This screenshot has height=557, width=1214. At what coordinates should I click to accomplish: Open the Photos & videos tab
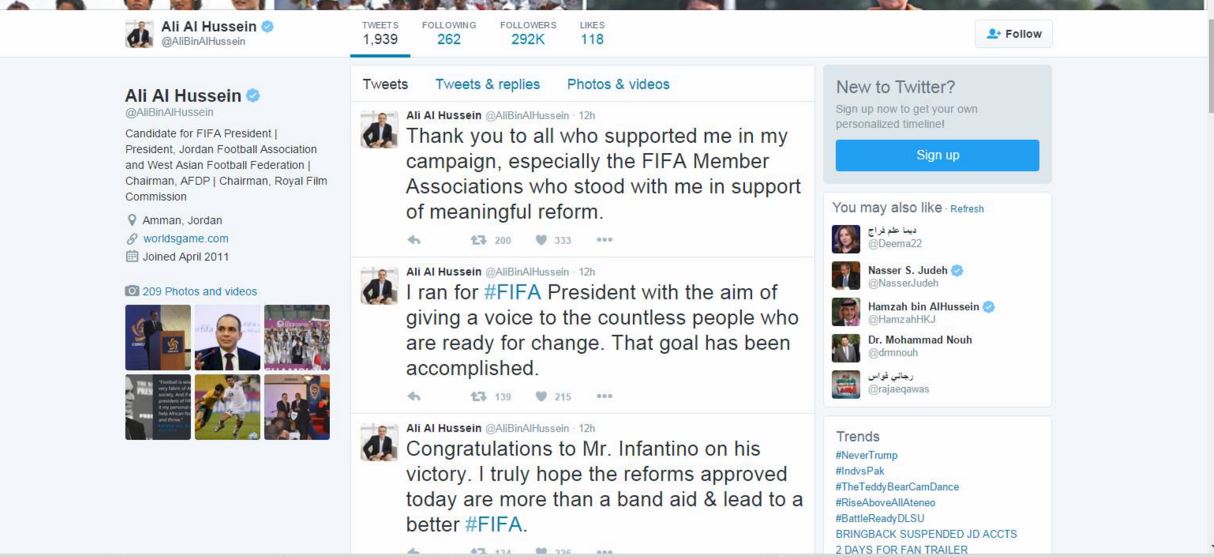point(618,84)
